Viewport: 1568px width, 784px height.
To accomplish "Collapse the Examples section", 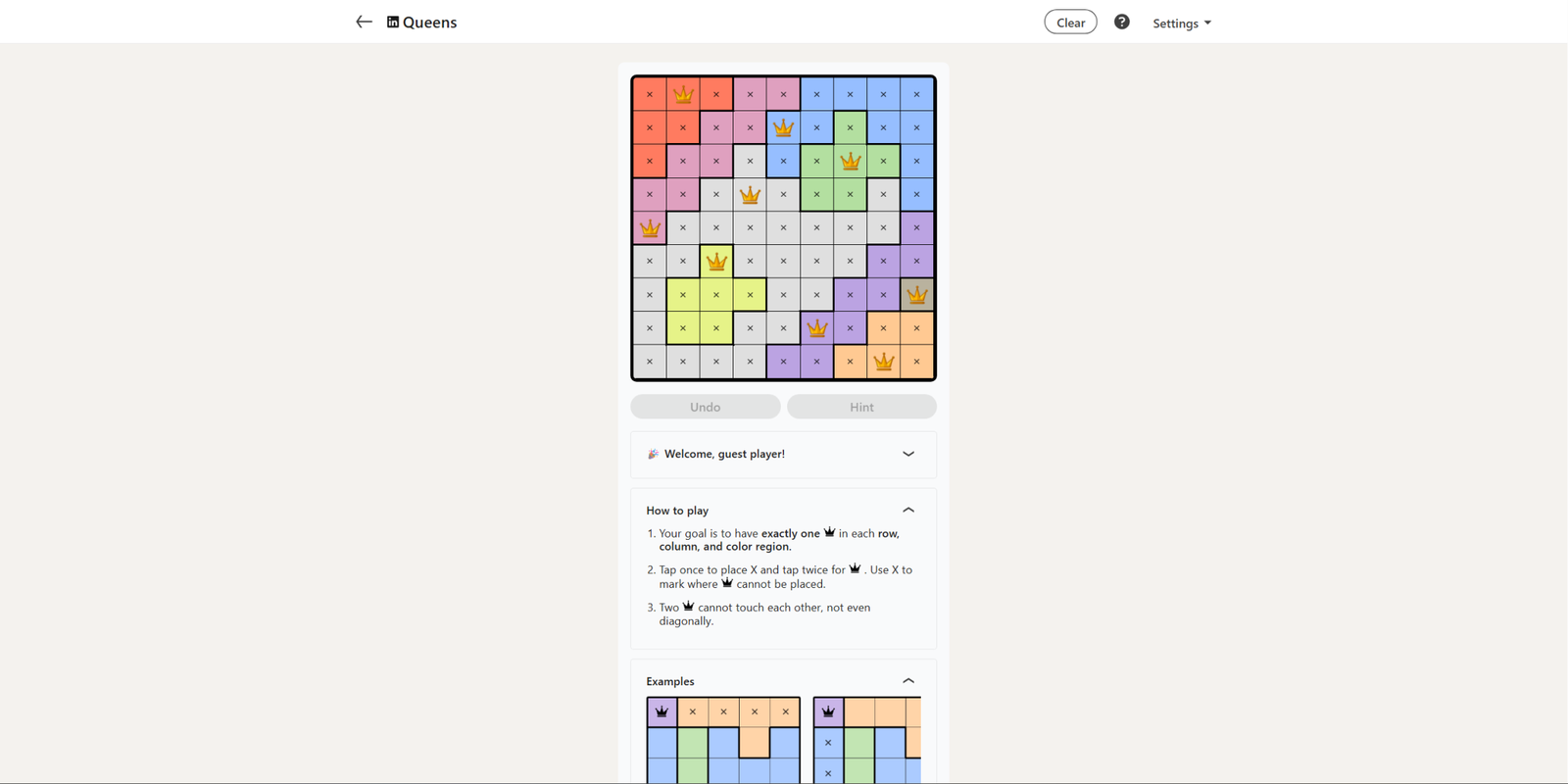I will tap(908, 681).
